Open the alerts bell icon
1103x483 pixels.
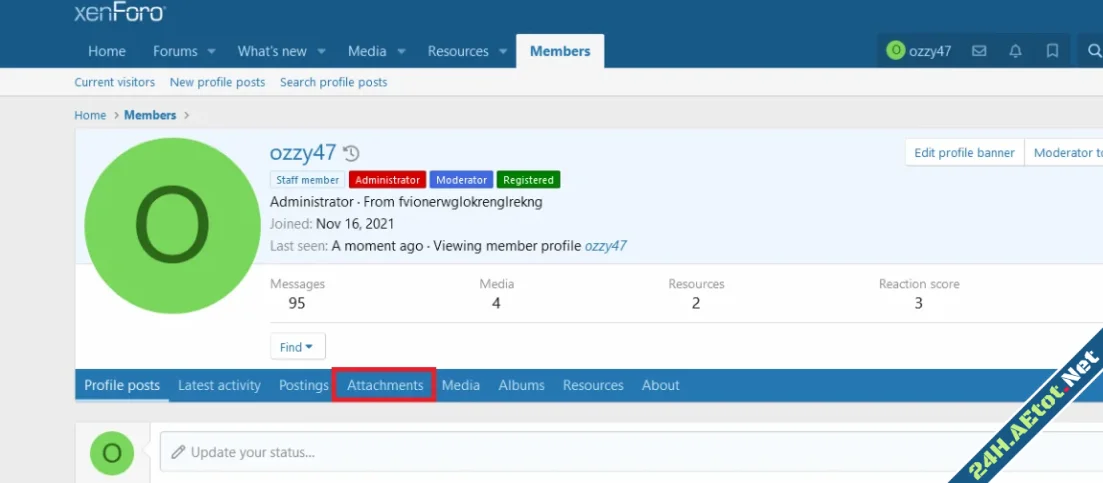pyautogui.click(x=1015, y=51)
